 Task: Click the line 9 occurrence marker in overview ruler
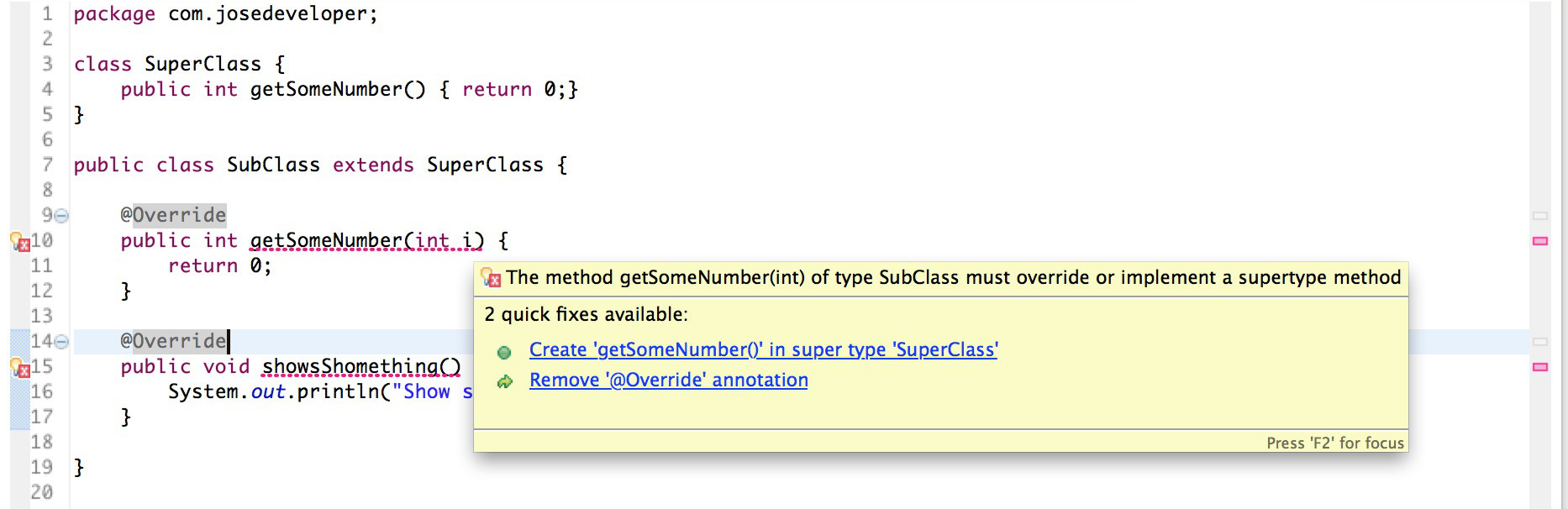point(1540,216)
